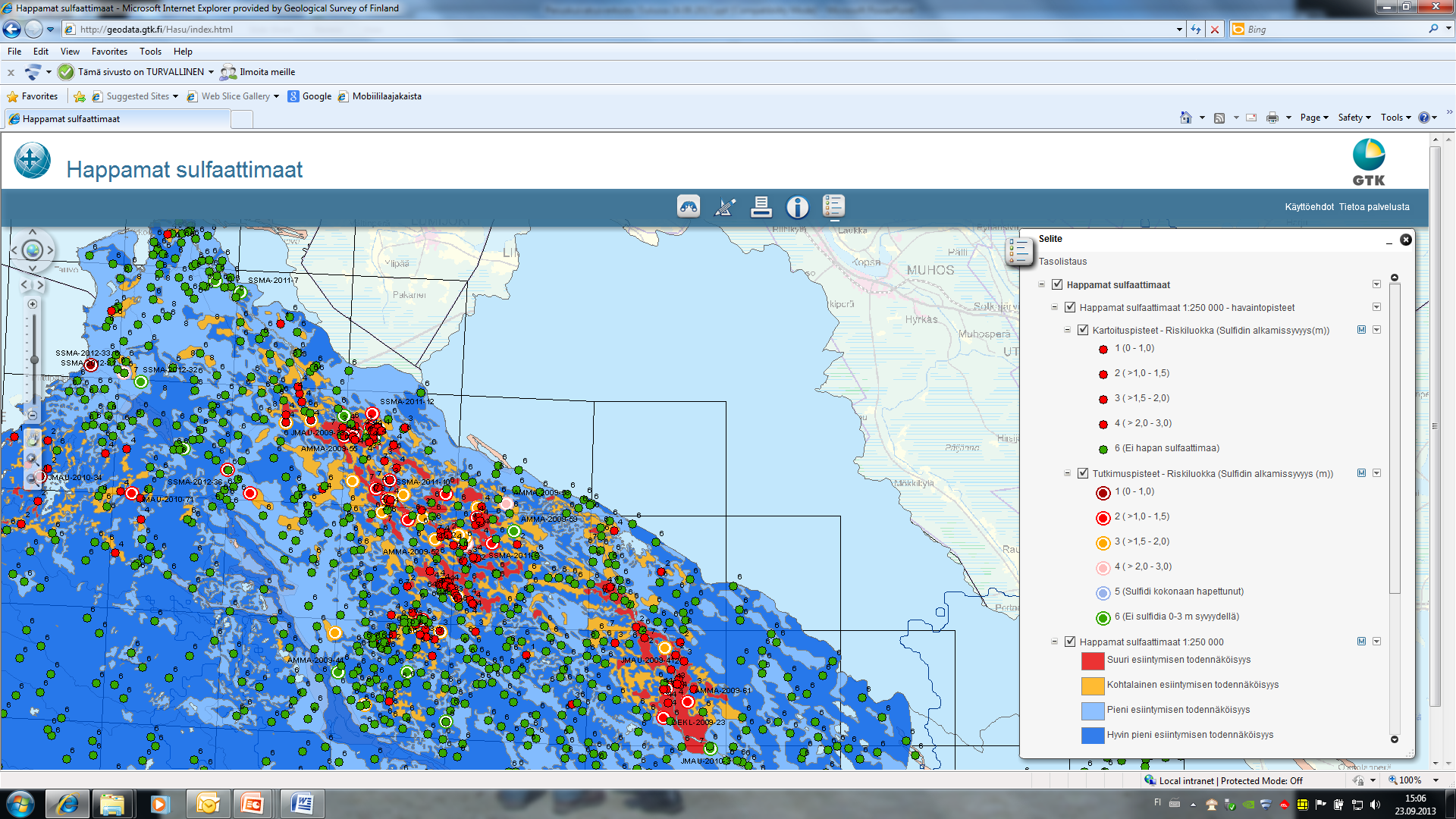Close the Selite panel

click(1406, 240)
